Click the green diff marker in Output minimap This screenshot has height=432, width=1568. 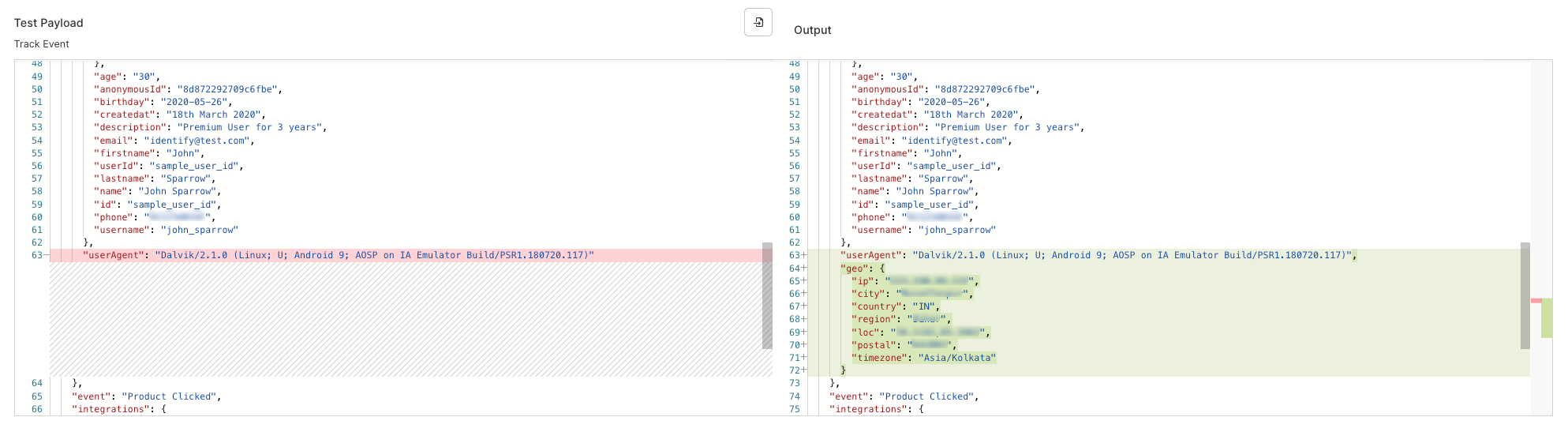(x=1547, y=317)
